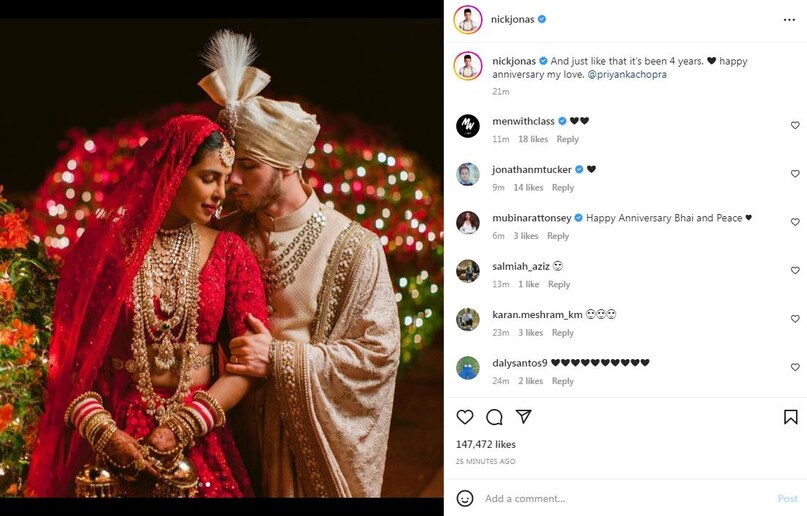
Task: Open the emoji picker in comment field
Action: click(465, 498)
